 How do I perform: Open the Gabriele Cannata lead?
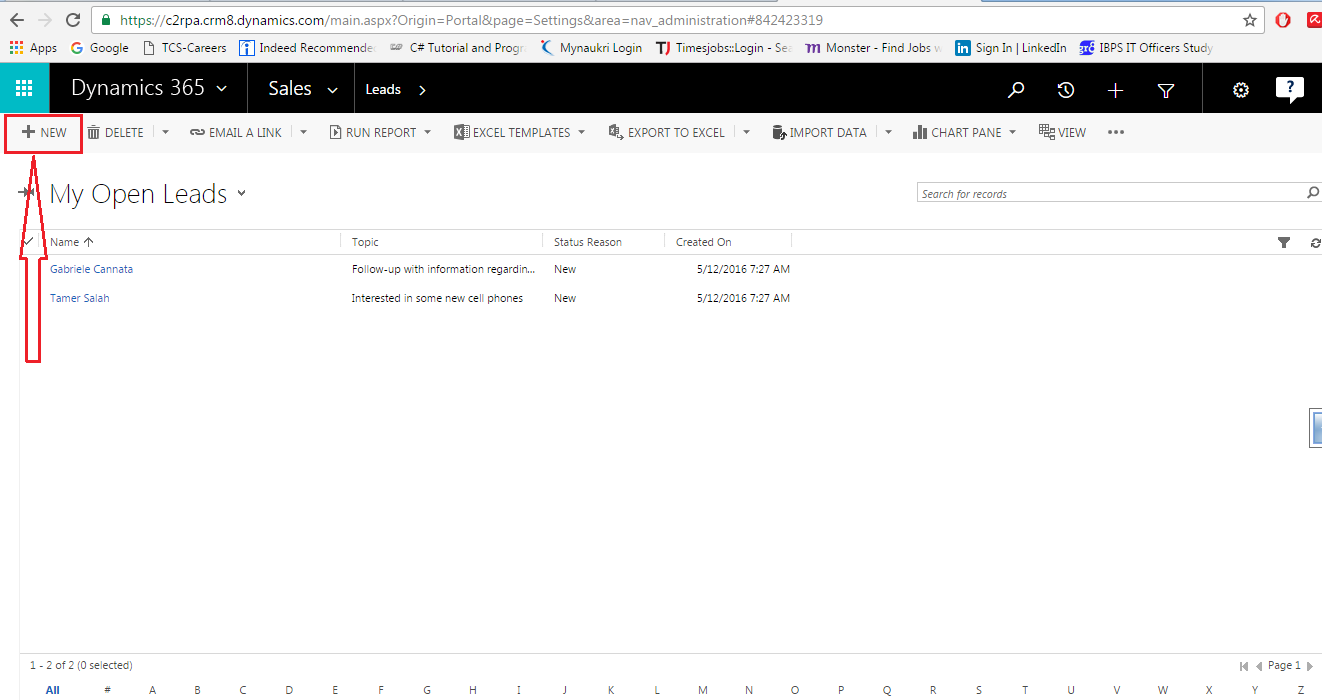91,269
